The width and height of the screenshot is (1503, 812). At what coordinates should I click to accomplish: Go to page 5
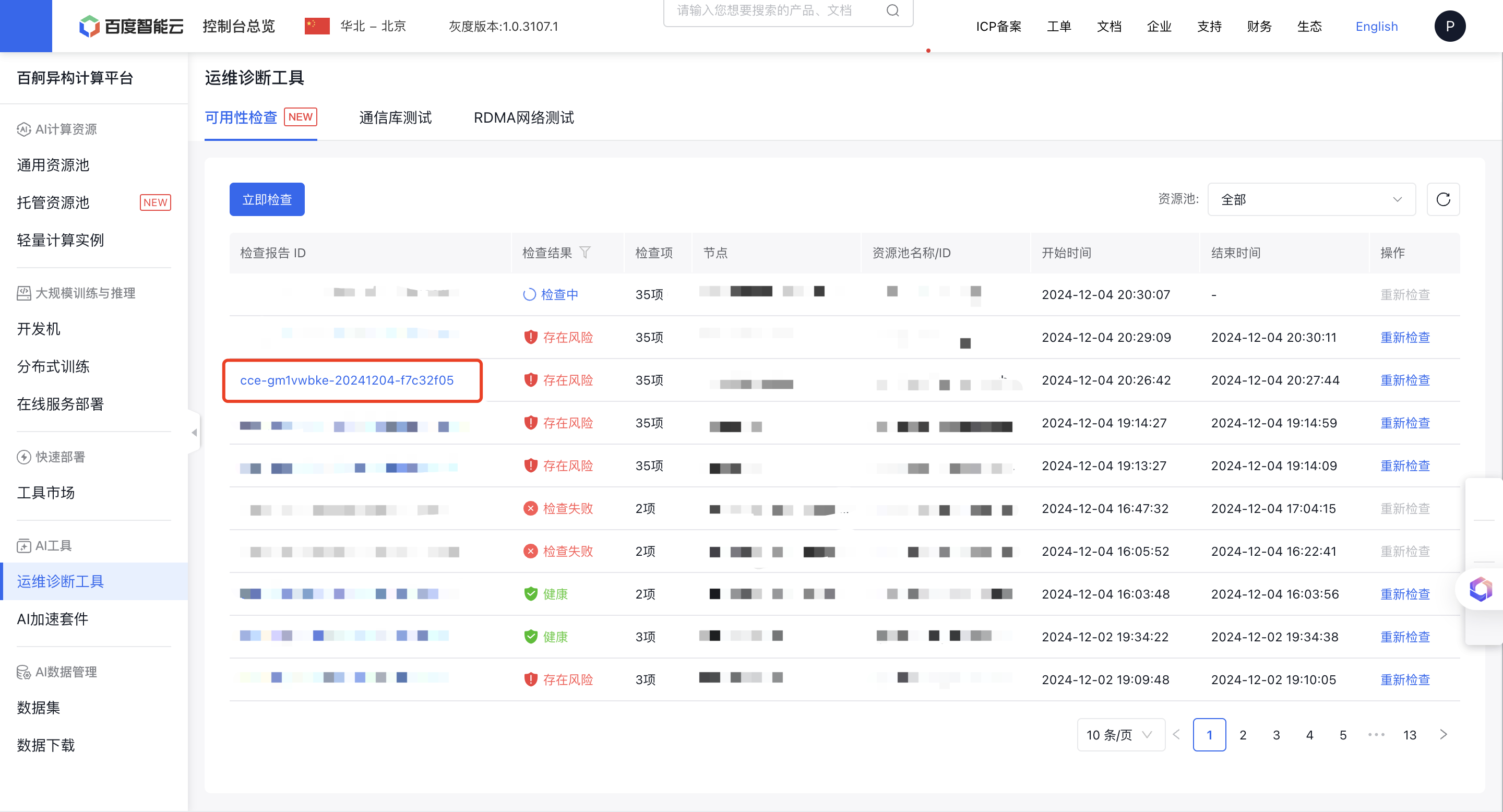(1343, 735)
